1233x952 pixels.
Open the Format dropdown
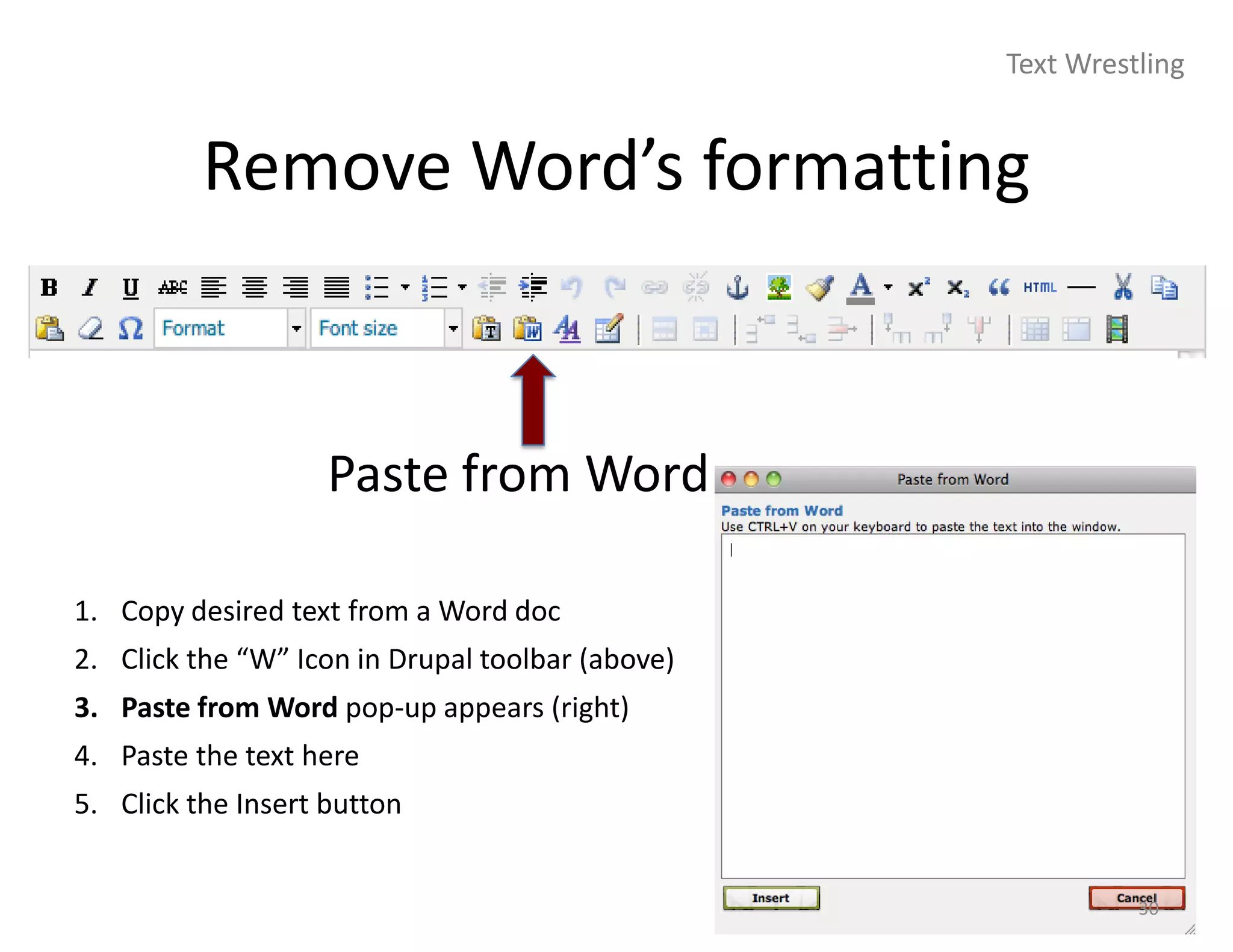(229, 328)
